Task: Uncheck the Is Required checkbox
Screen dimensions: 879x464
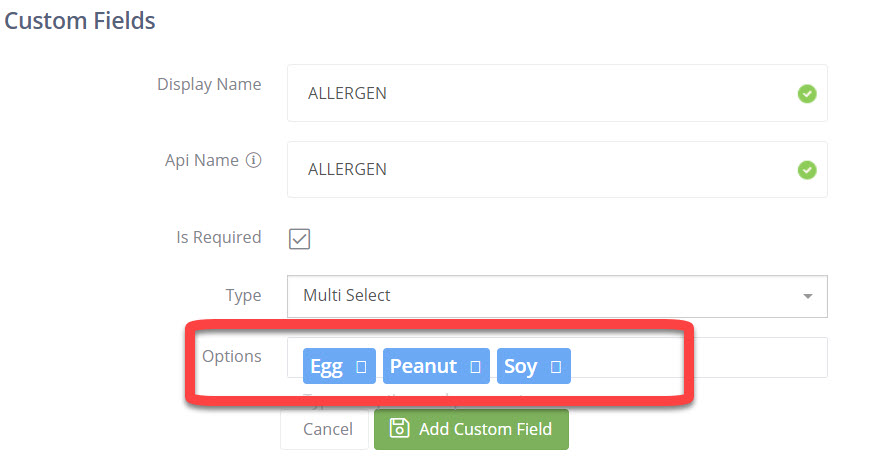Action: (299, 239)
